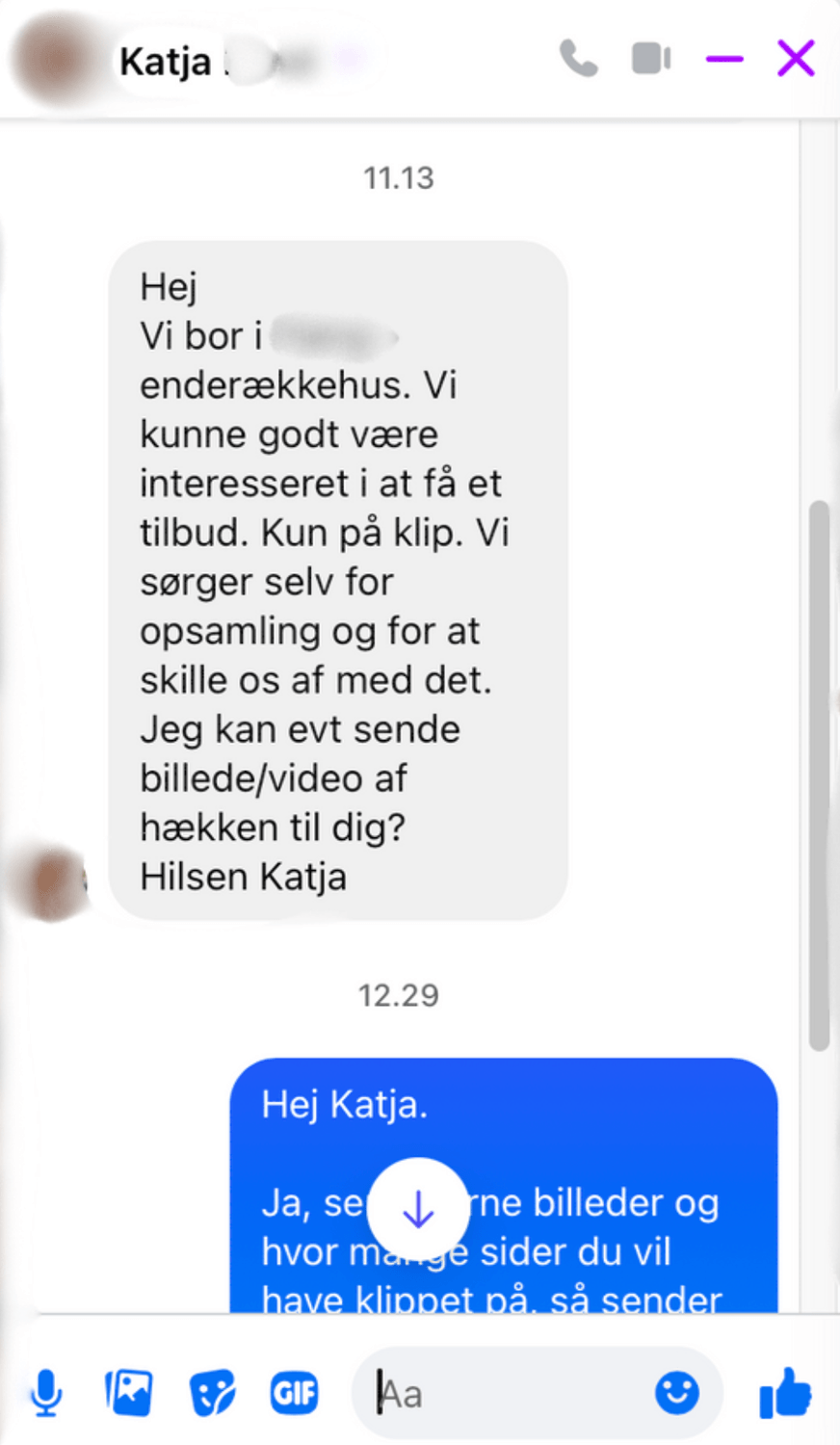
Task: Click Katja's avatar in the chat header
Action: (x=56, y=58)
